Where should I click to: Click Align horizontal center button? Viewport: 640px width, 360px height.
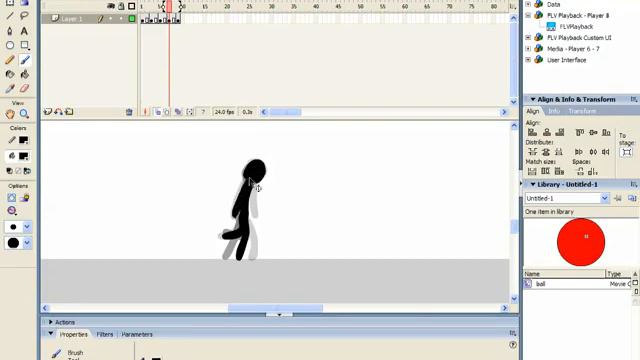pos(547,132)
